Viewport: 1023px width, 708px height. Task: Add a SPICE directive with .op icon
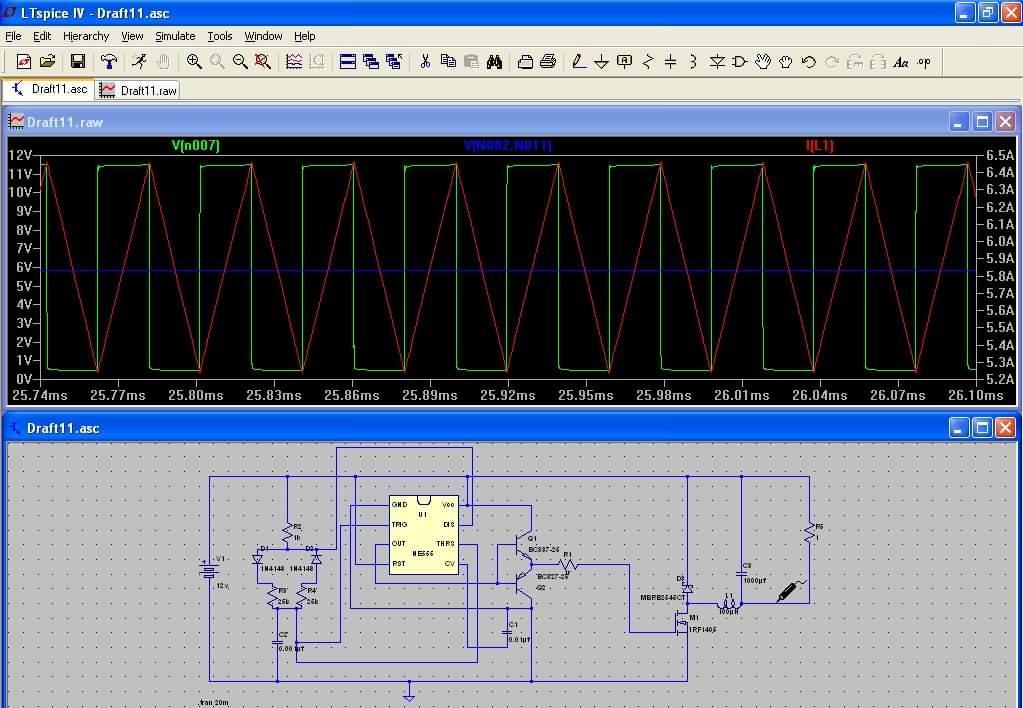click(x=924, y=62)
